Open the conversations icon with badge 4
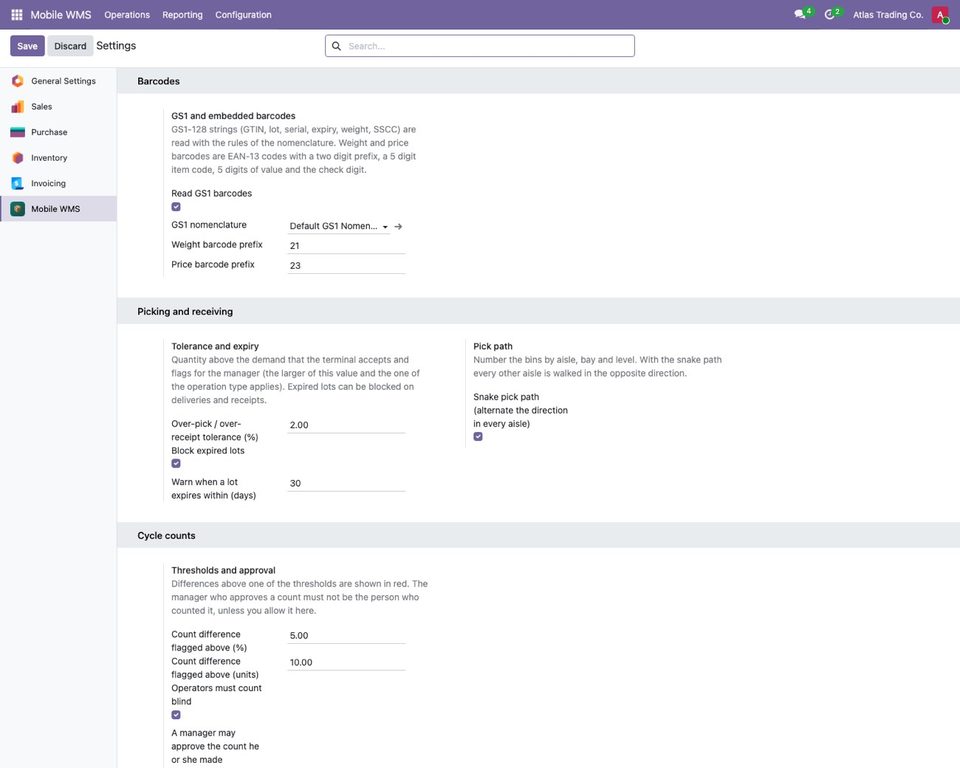The image size is (960, 768). pos(800,14)
